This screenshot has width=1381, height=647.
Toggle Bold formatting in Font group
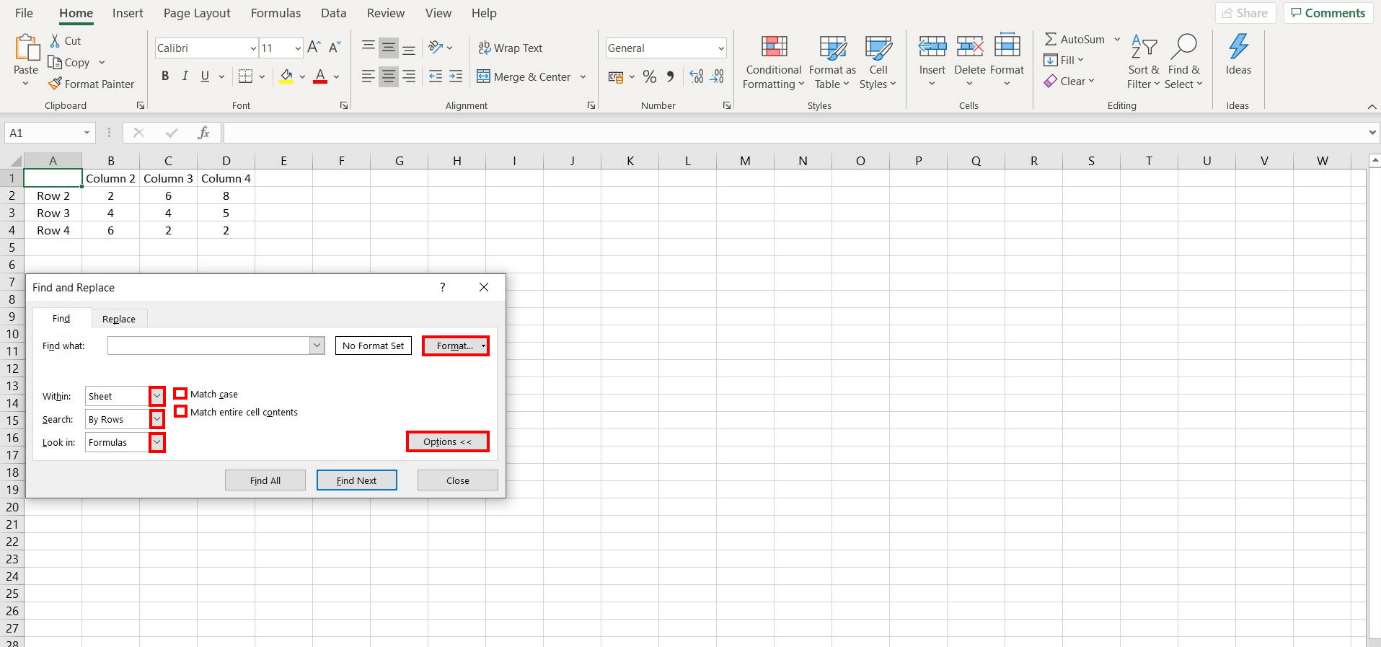[165, 77]
